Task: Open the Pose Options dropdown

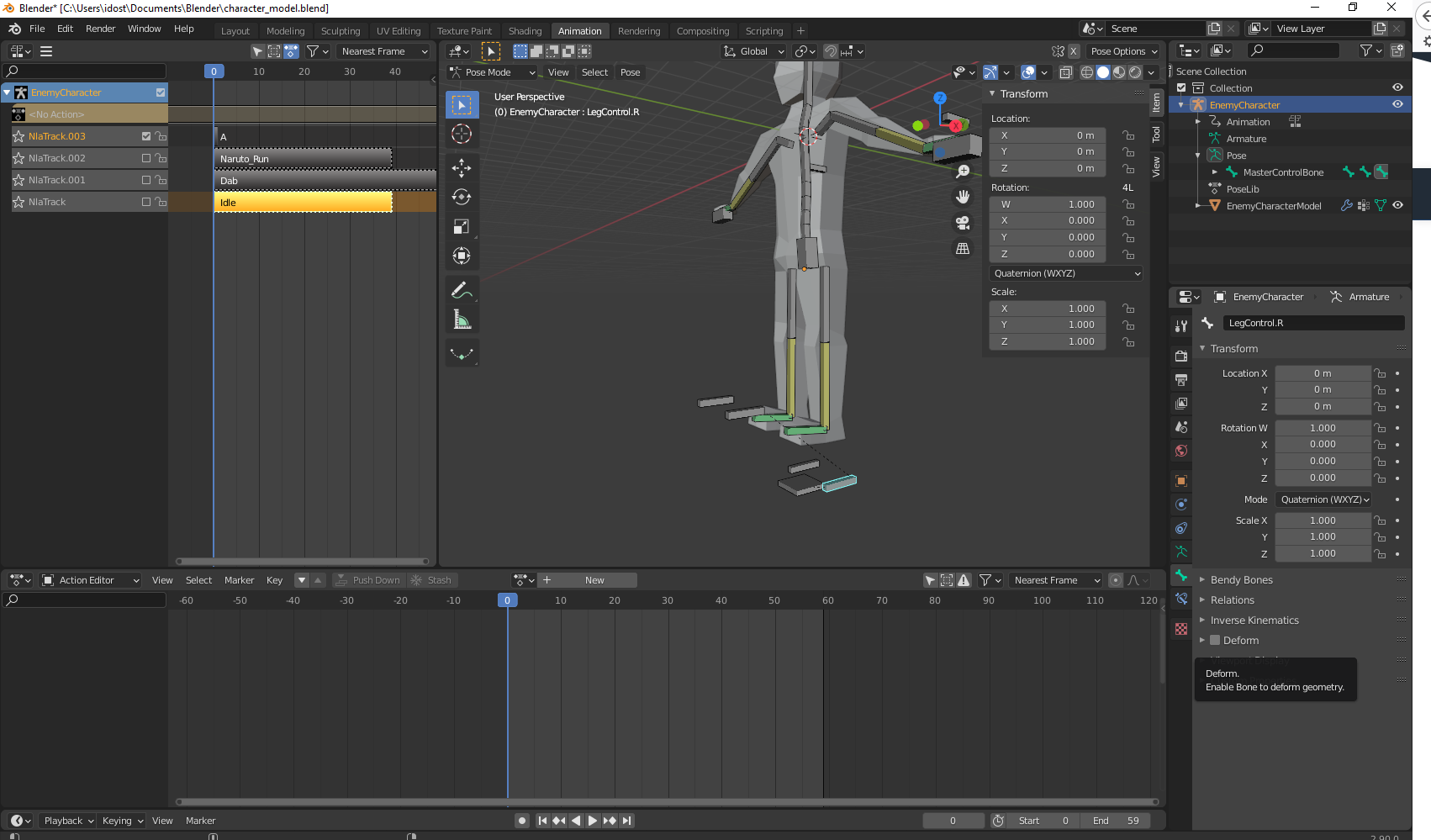Action: (1124, 51)
